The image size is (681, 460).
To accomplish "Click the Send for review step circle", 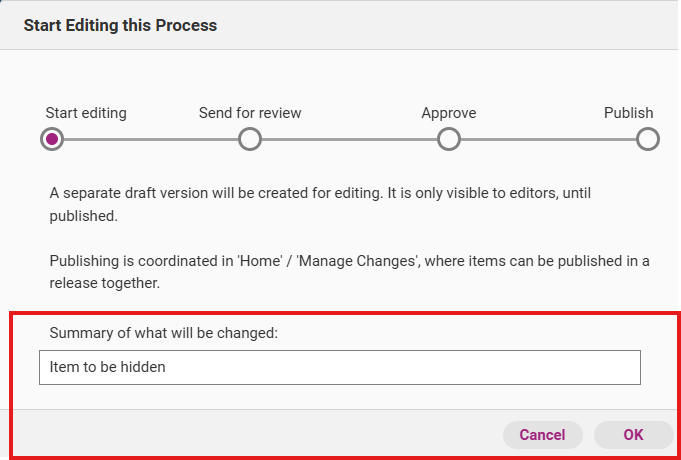I will [x=250, y=139].
